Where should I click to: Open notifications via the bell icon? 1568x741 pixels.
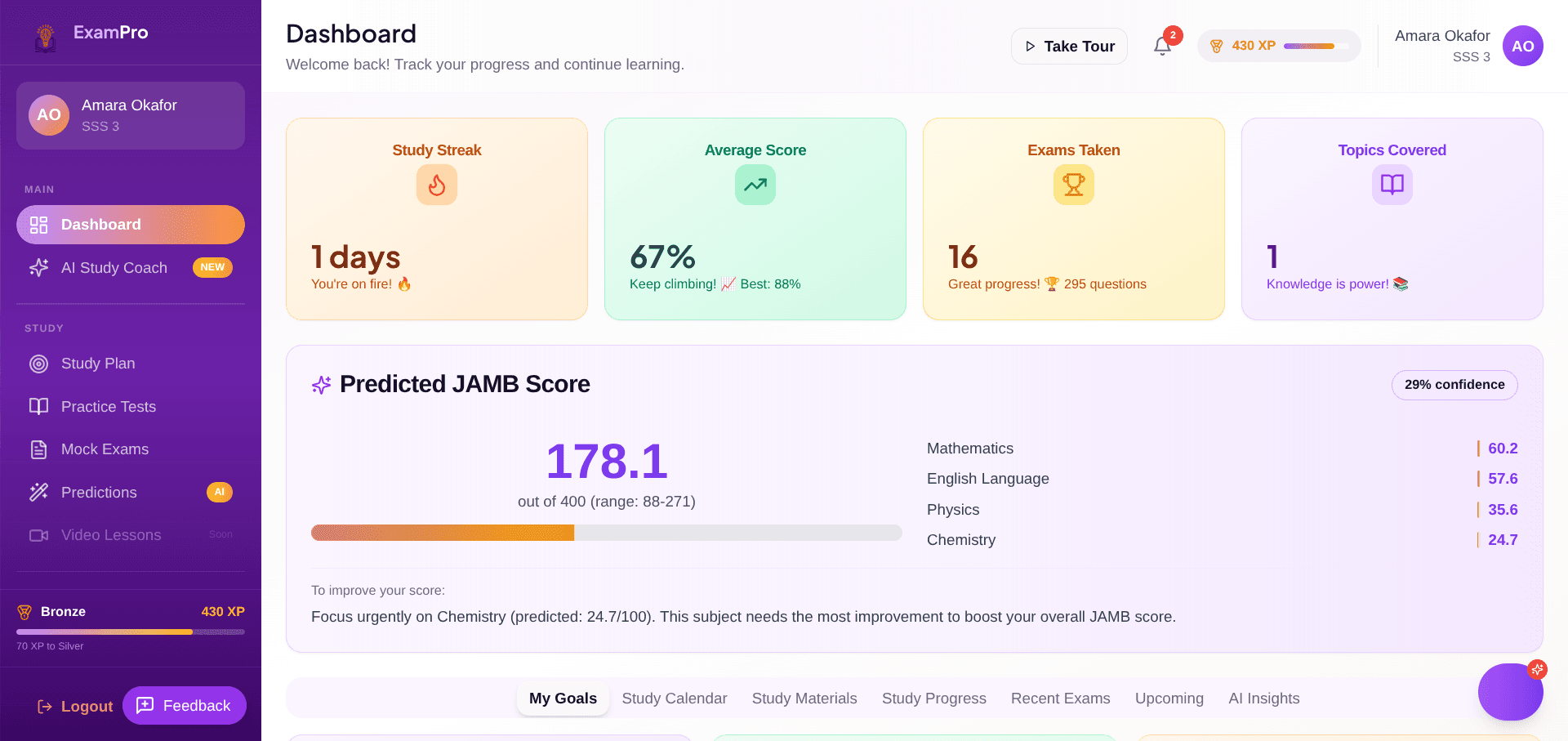point(1162,46)
